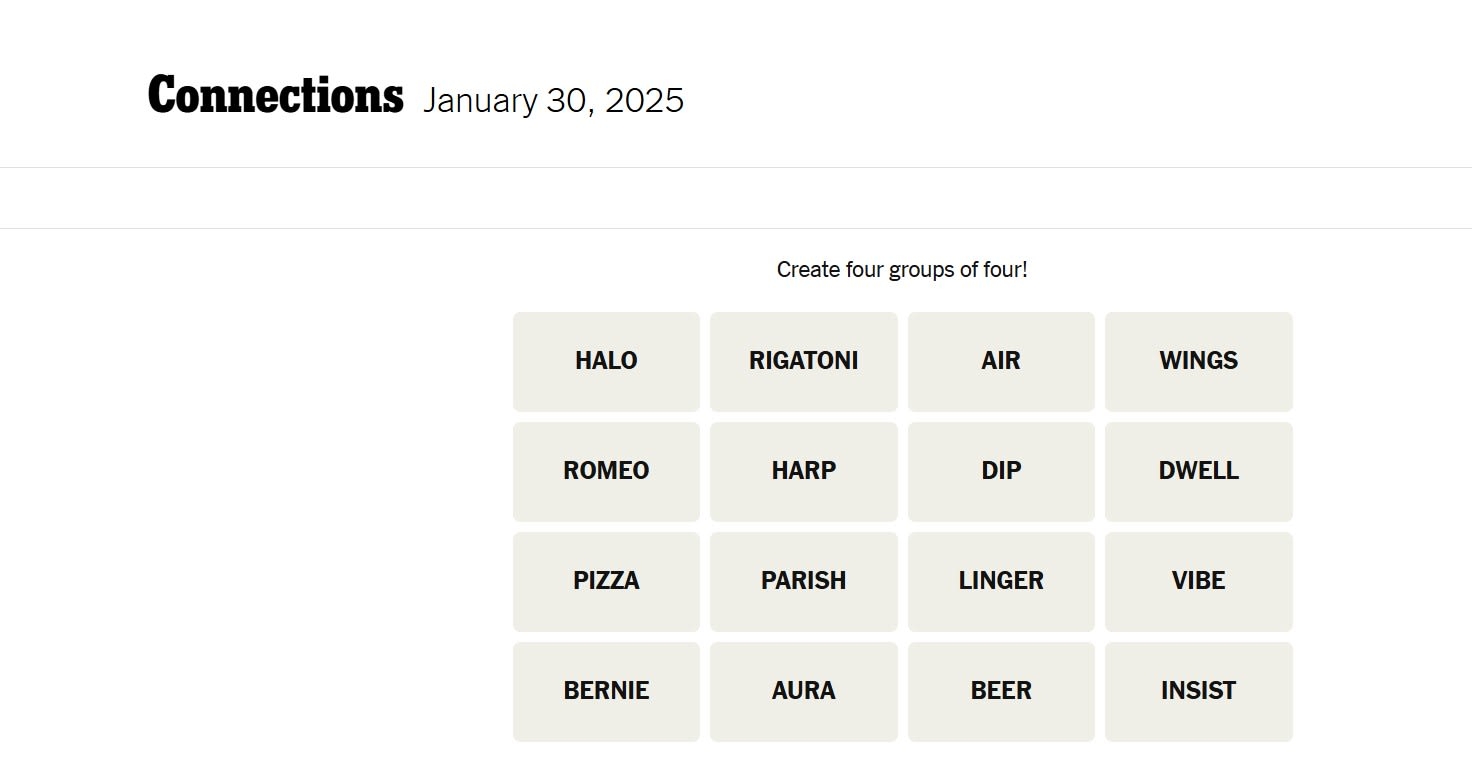The height and width of the screenshot is (768, 1472).
Task: Click the January 30, 2025 date text
Action: pos(553,101)
